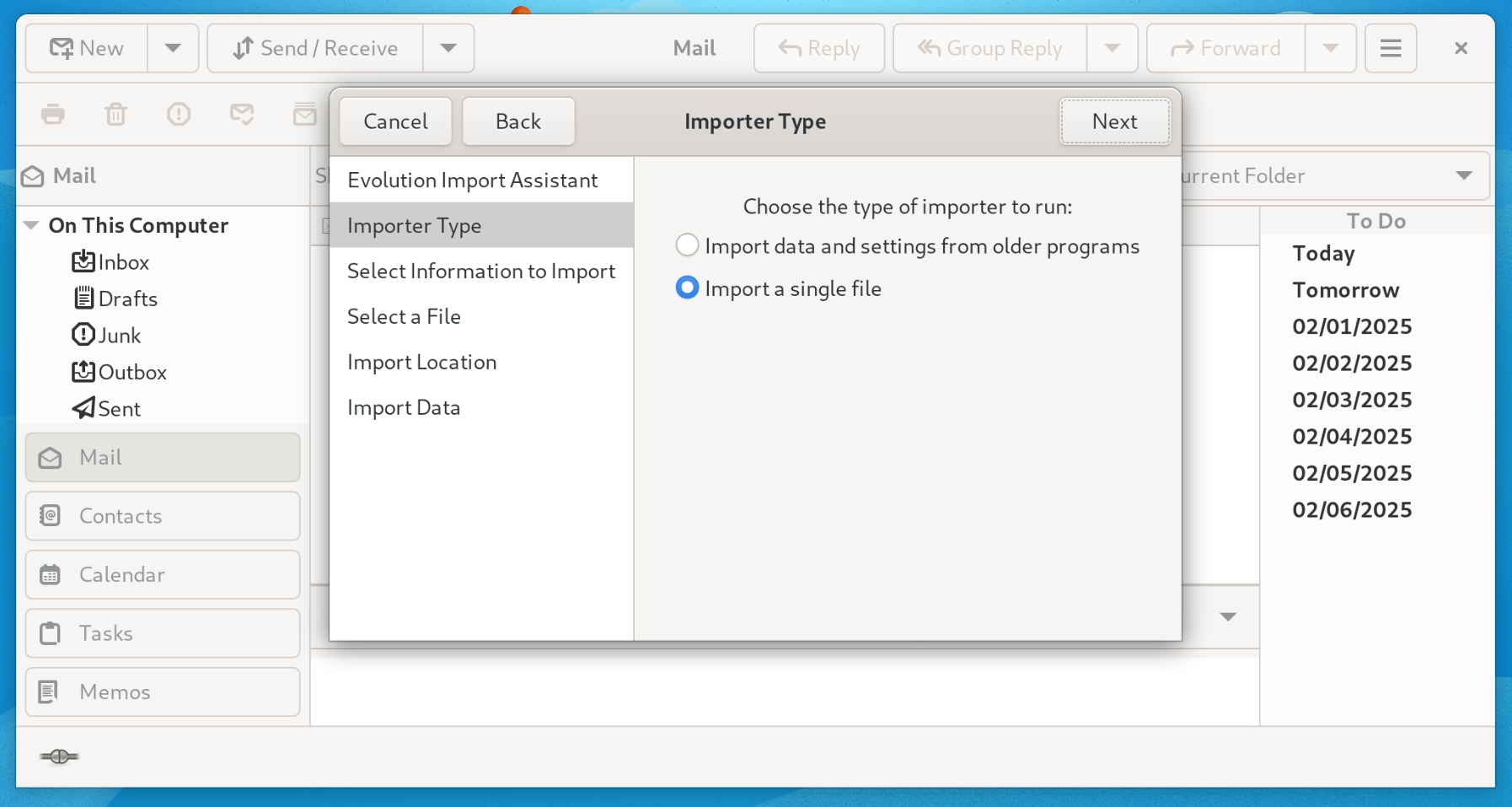Select 02/02/2025 in To Do list

click(x=1352, y=363)
